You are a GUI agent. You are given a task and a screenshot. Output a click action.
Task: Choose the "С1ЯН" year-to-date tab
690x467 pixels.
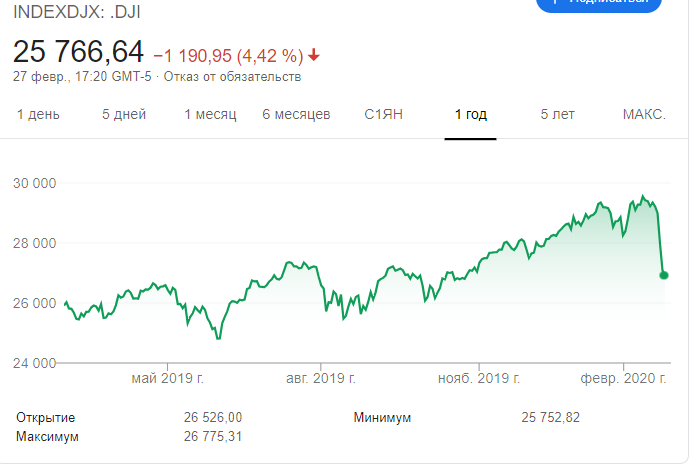383,114
